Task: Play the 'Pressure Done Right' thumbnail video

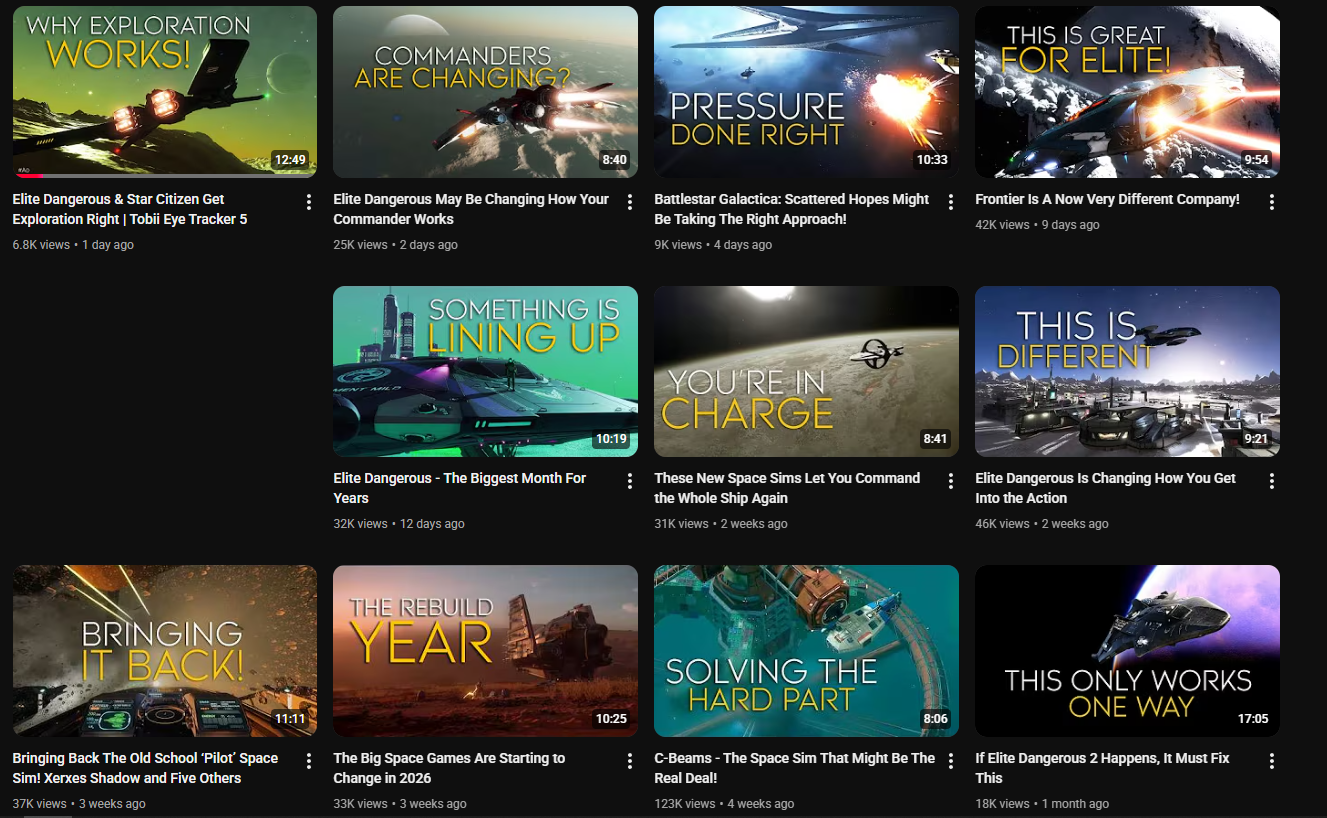Action: pos(806,91)
